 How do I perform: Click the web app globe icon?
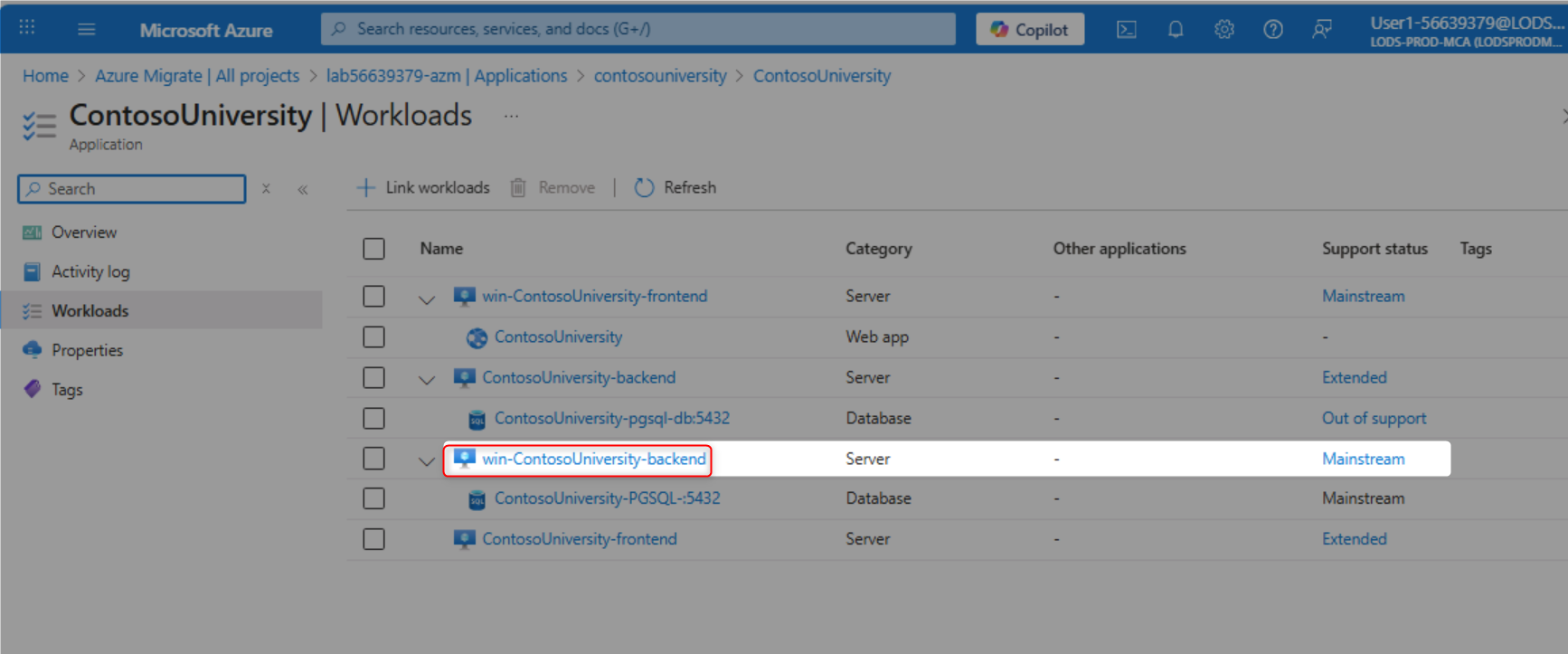(x=477, y=337)
